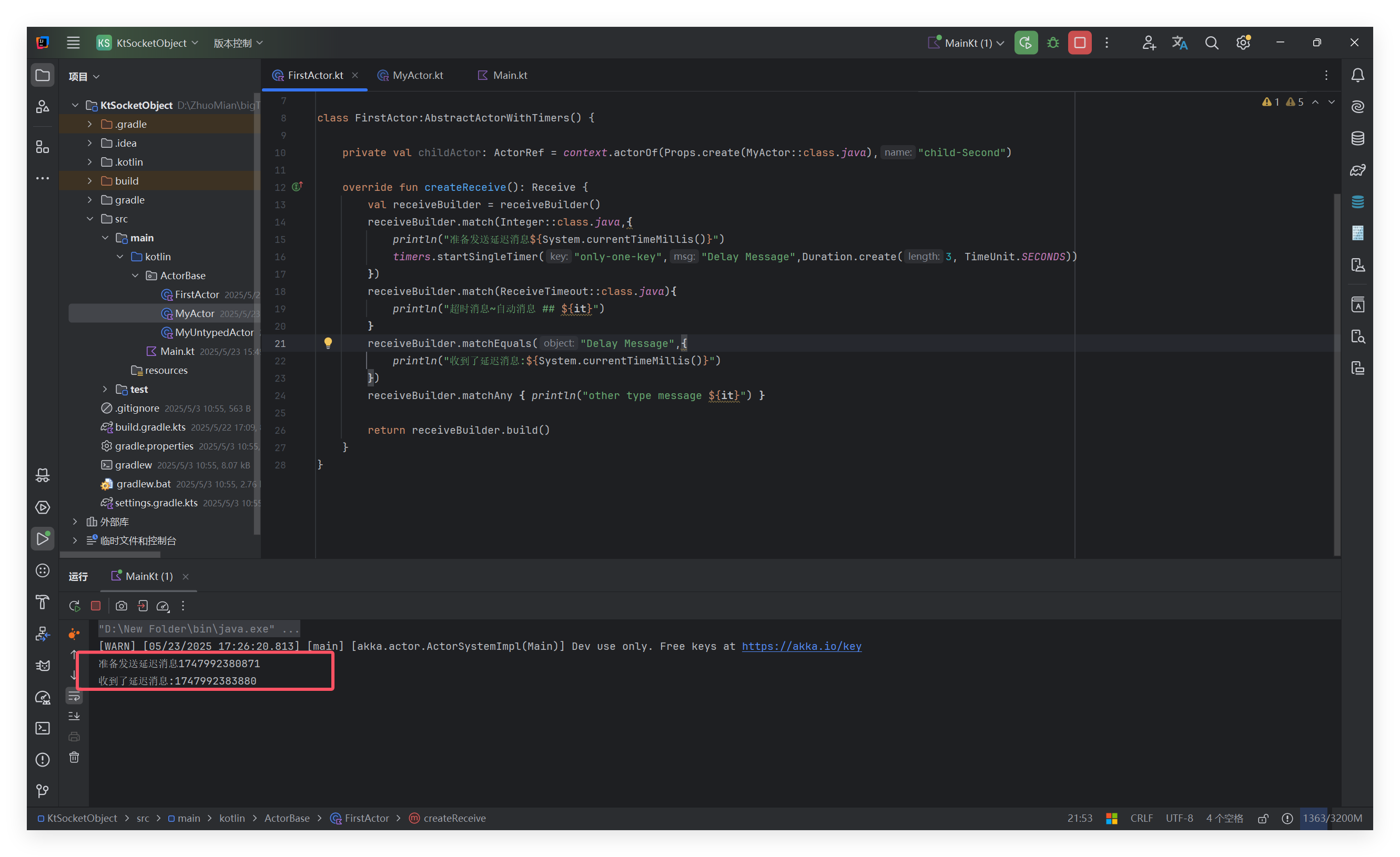Screen dimensions: 1400x857
Task: Open the Run tool window icon in the left sidebar
Action: pyautogui.click(x=43, y=538)
